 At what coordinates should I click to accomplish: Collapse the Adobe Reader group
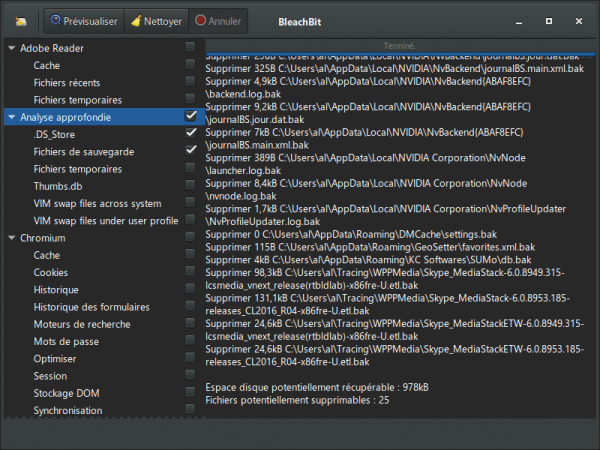pyautogui.click(x=12, y=48)
